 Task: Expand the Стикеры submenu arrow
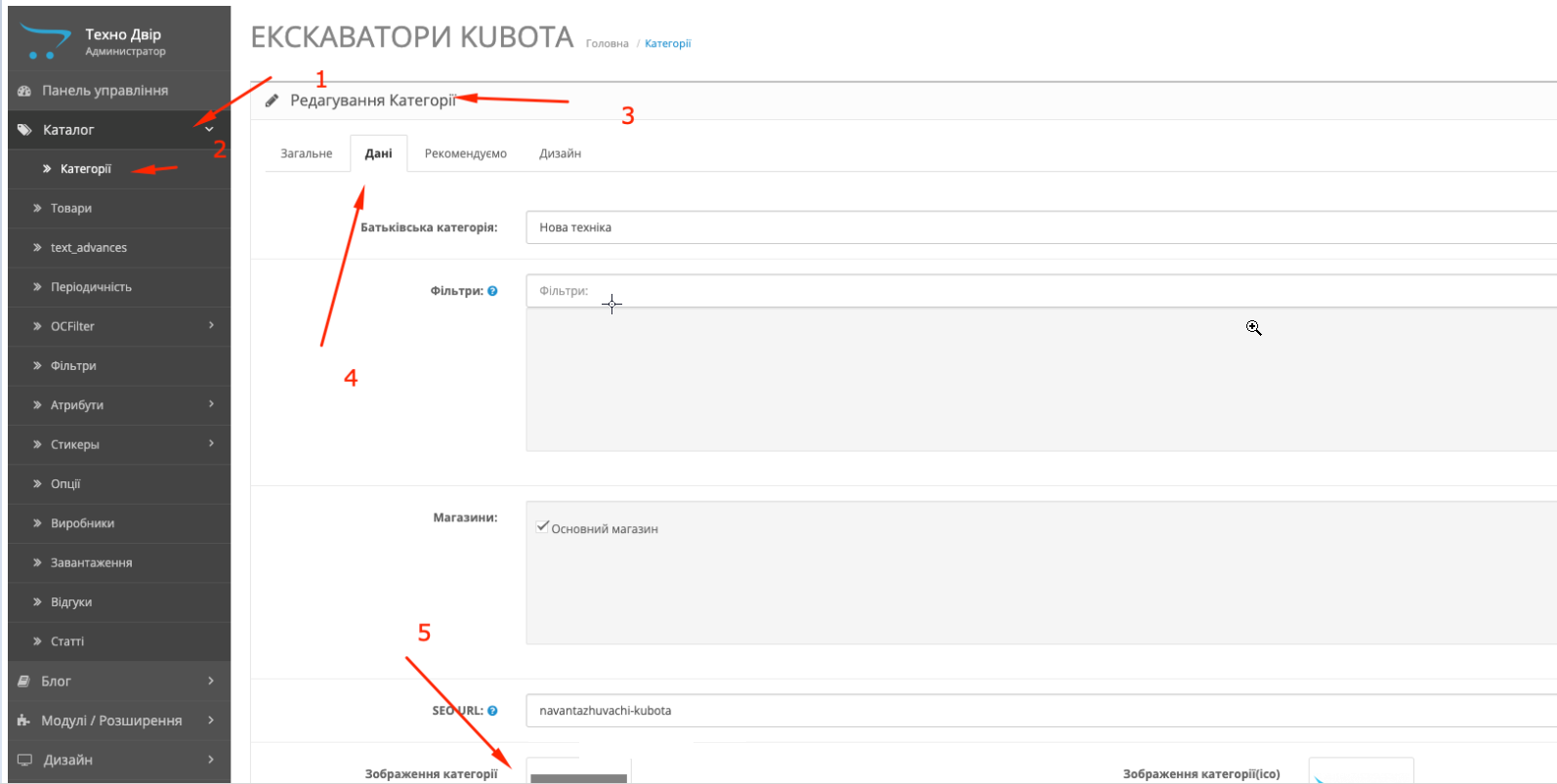click(211, 443)
